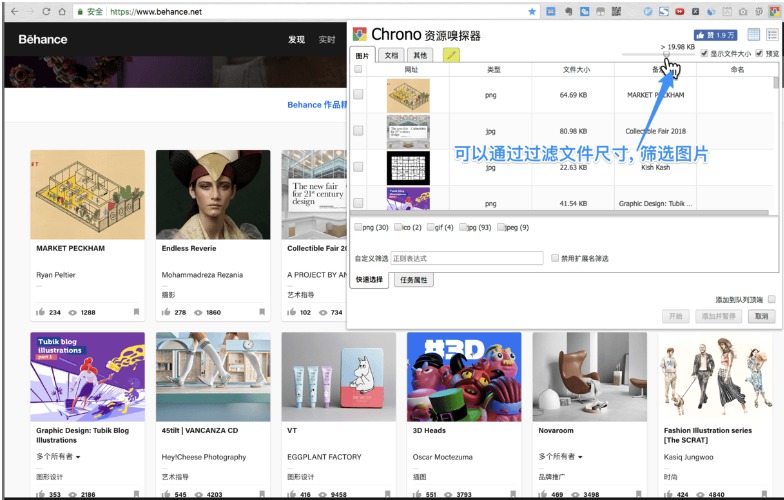Sort by 类型 column header
This screenshot has width=784, height=500.
[x=494, y=70]
